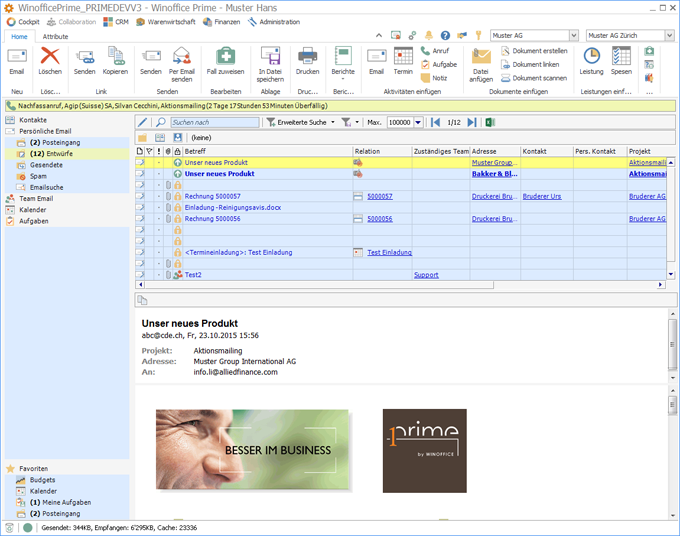Click the Excel export icon

click(490, 122)
